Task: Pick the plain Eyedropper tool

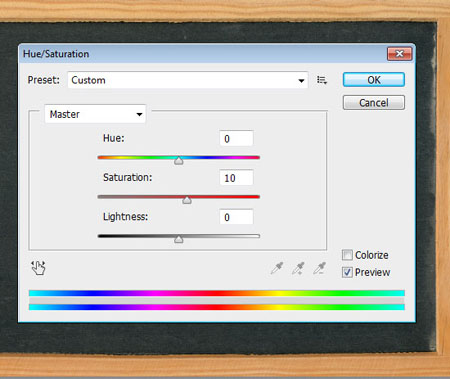Action: pyautogui.click(x=277, y=268)
